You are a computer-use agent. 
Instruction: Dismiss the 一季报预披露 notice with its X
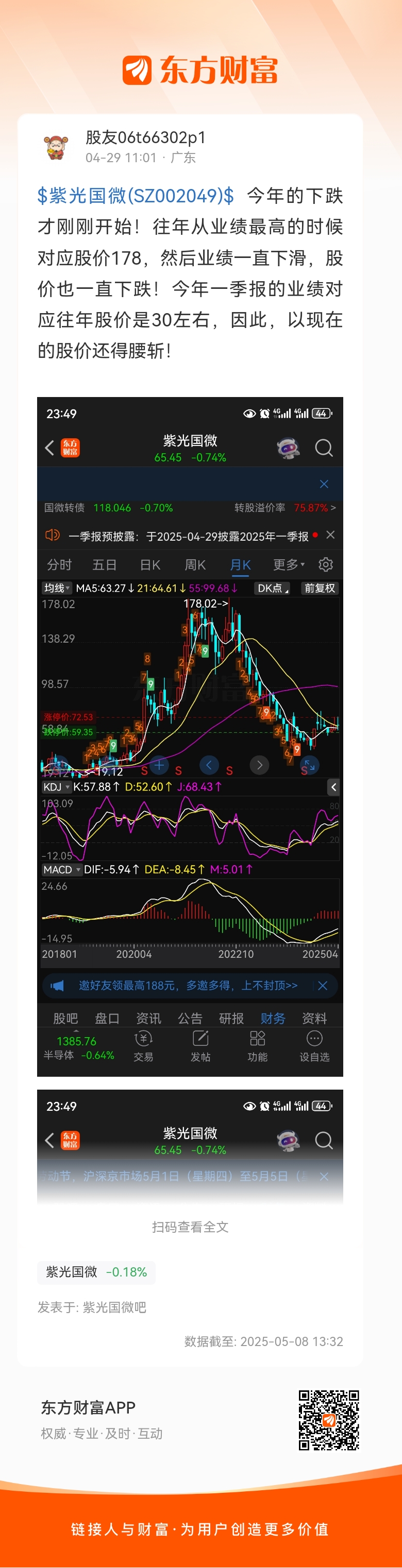tap(330, 535)
